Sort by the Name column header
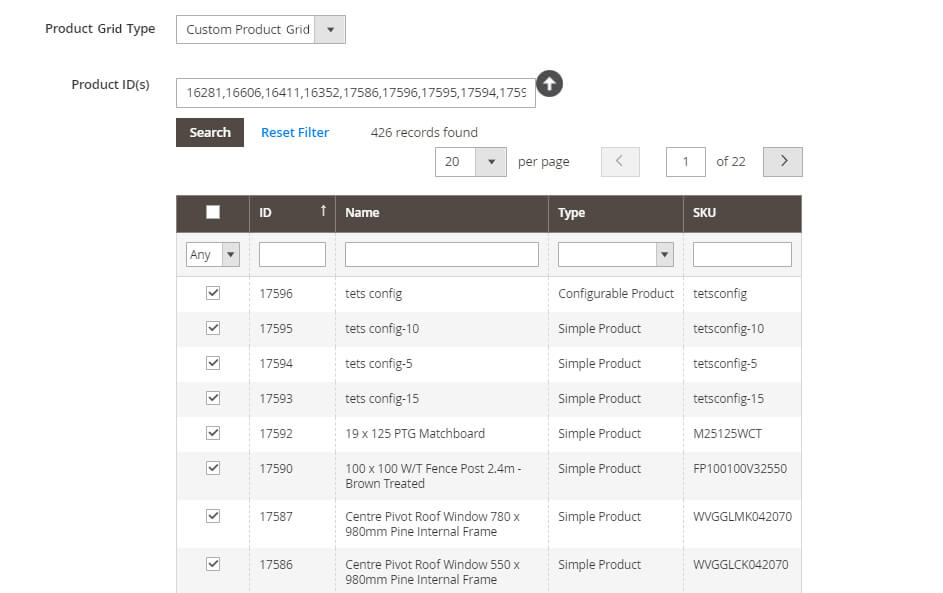This screenshot has width=943, height=593. (x=362, y=212)
